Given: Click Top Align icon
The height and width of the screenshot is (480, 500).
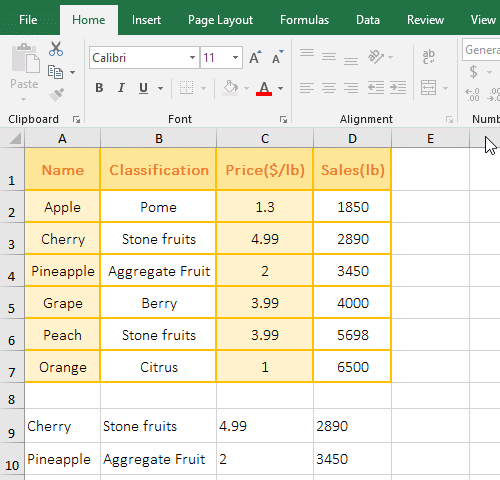Looking at the screenshot, I should 307,53.
